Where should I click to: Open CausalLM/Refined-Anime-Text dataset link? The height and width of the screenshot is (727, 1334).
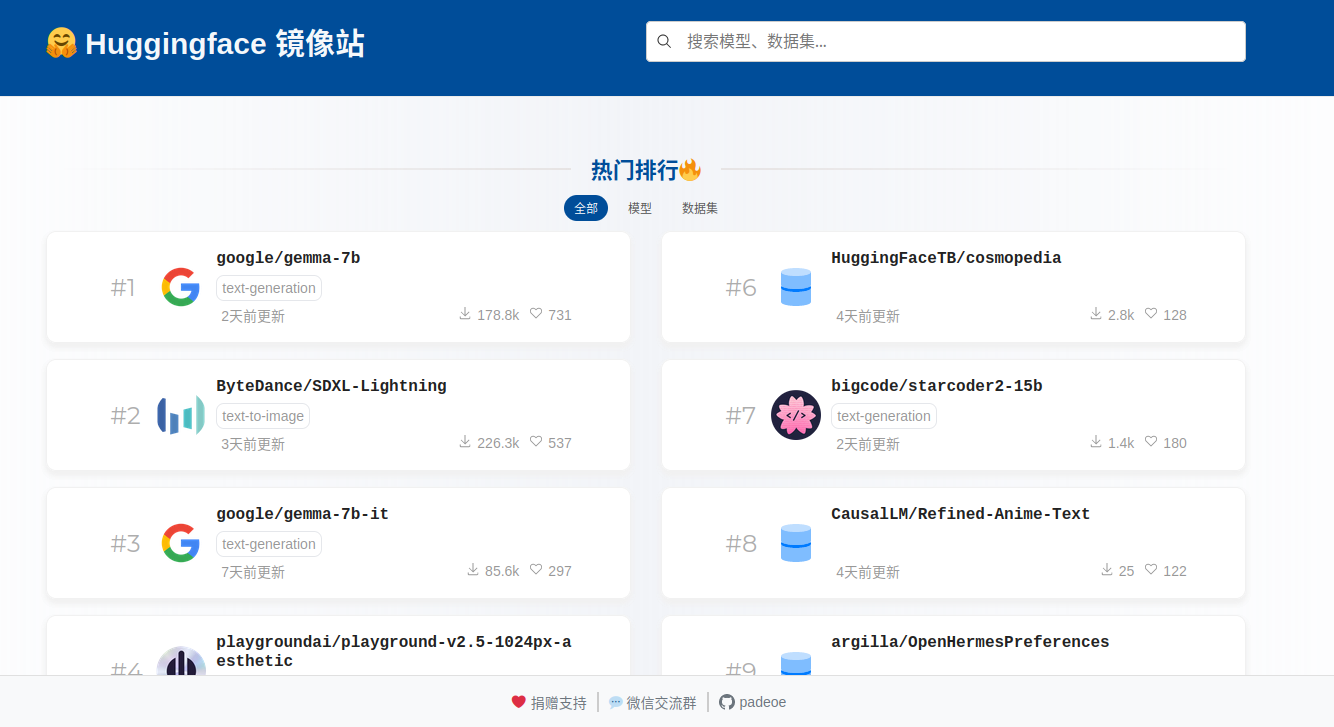[961, 514]
